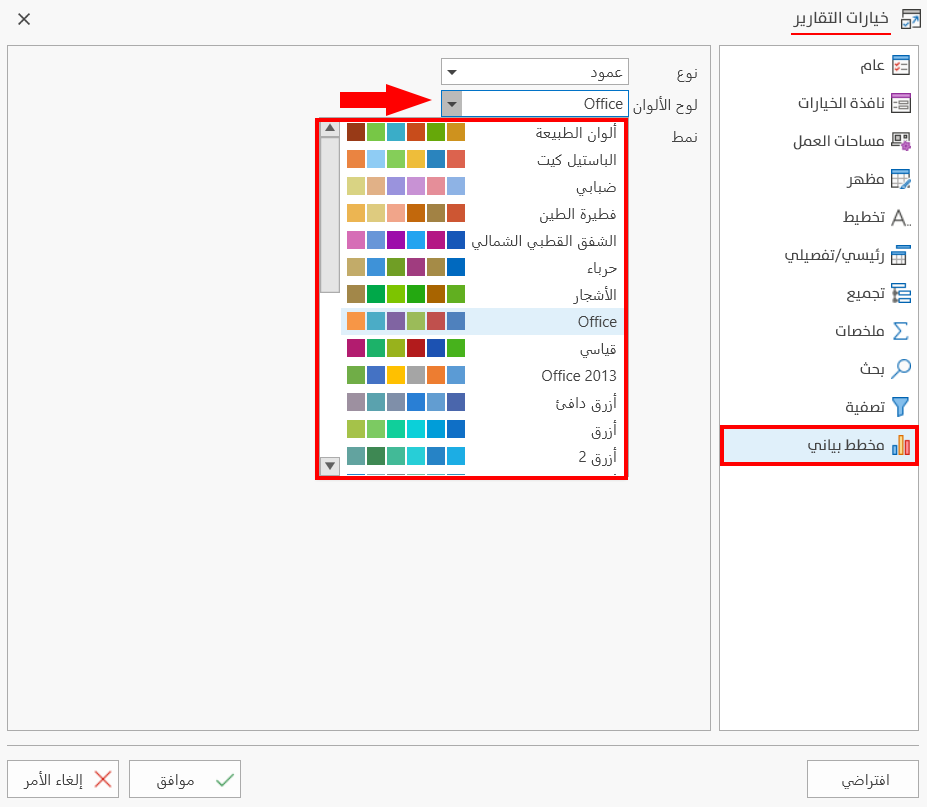Click the scrollbar up arrow in color list
Viewport: 927px width, 807px height.
[x=330, y=130]
